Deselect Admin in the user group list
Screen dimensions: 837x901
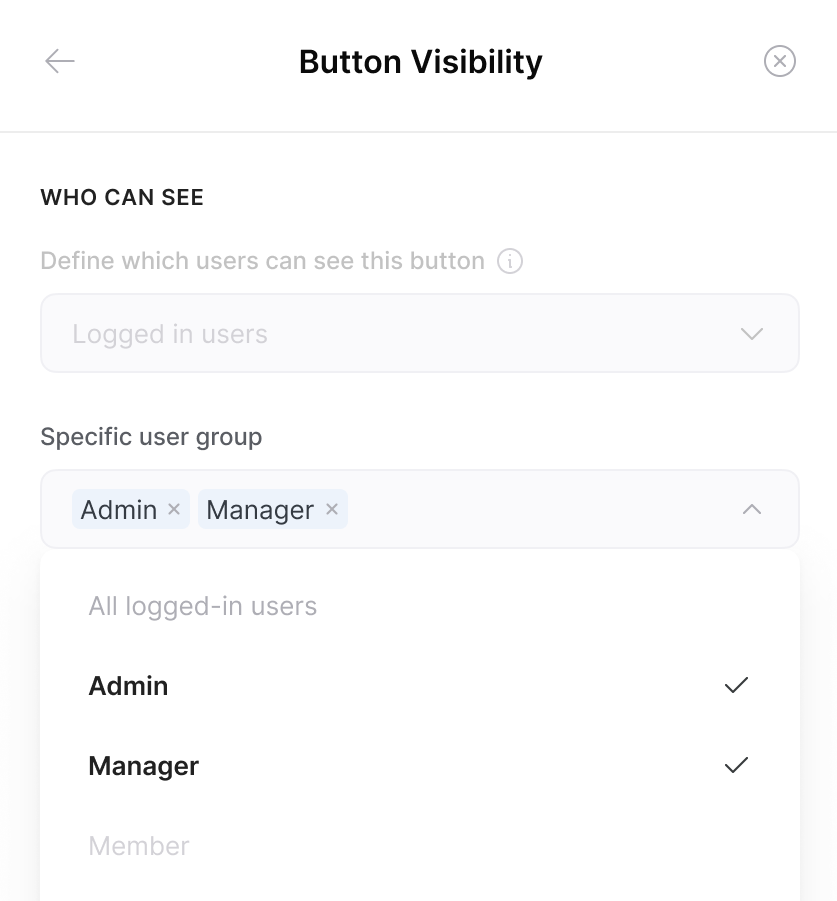point(128,685)
